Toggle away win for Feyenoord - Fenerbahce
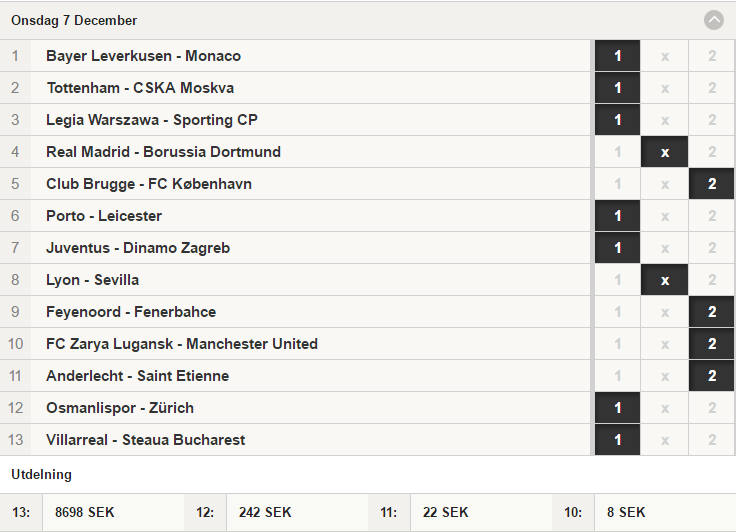The width and height of the screenshot is (736, 532). tap(712, 312)
